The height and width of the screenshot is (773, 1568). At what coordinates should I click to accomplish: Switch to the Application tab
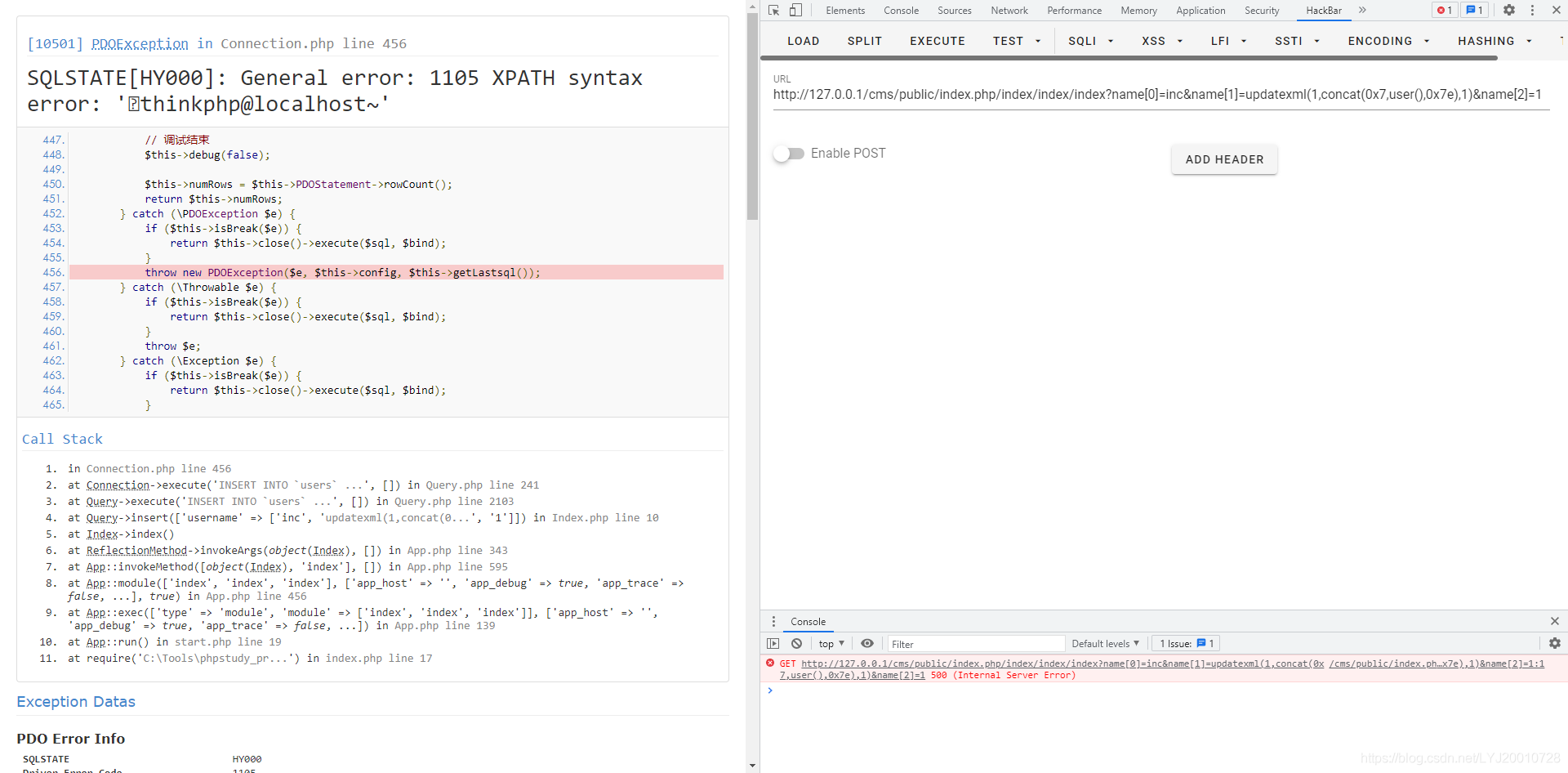1200,11
